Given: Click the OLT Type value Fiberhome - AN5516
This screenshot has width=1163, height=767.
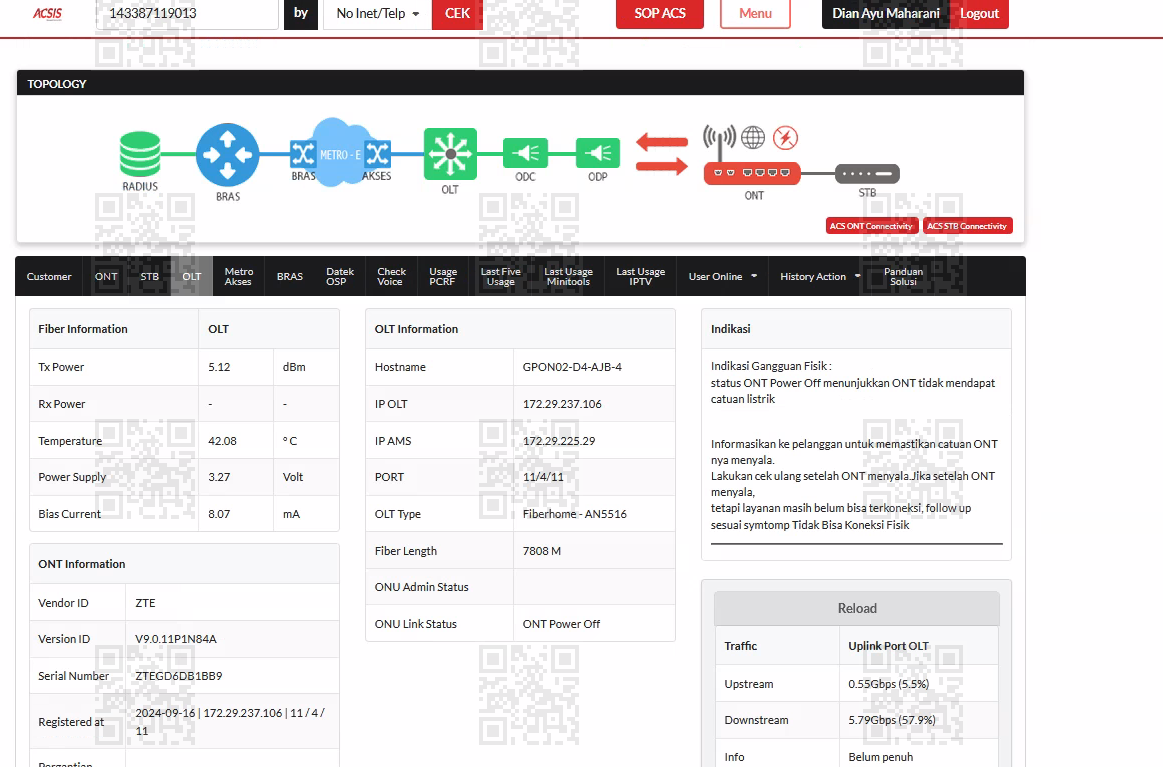Looking at the screenshot, I should click(575, 514).
